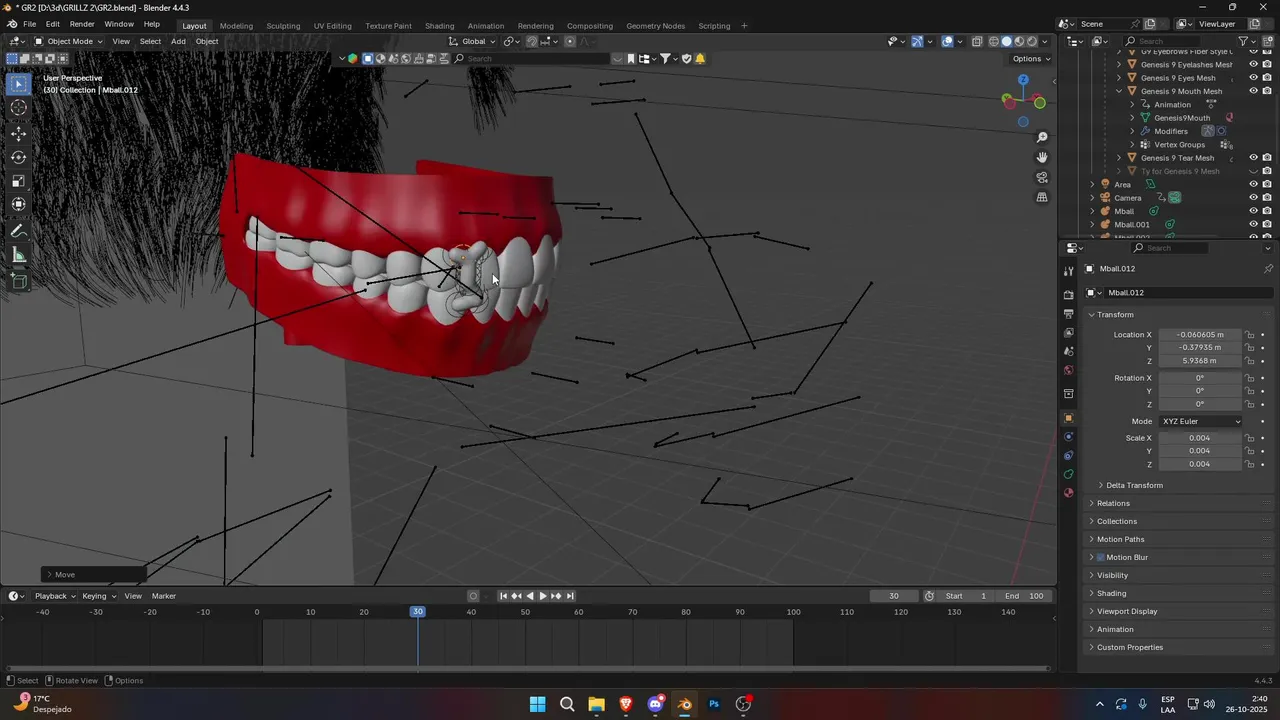Pick the Annotate tool
The image size is (1280, 720).
[19, 231]
